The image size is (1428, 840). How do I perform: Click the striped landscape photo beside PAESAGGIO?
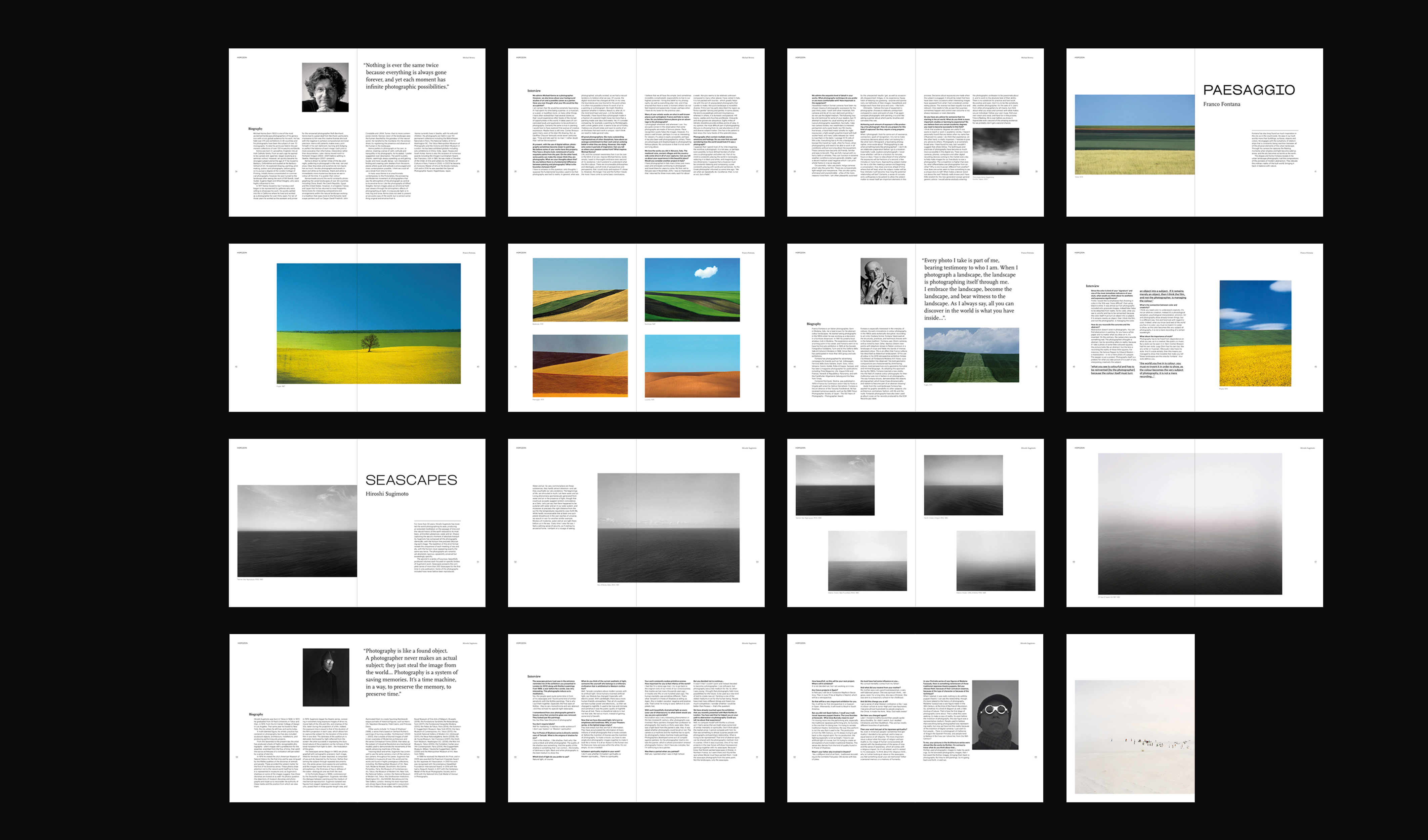coord(1134,134)
